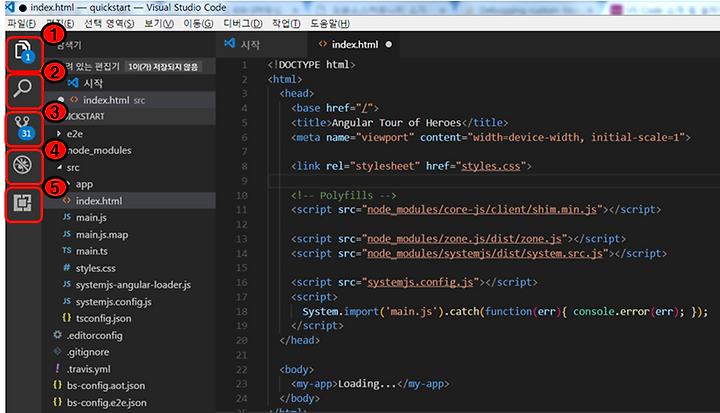Click the Polyfills comment on line 10
This screenshot has width=720, height=413.
[x=343, y=195]
